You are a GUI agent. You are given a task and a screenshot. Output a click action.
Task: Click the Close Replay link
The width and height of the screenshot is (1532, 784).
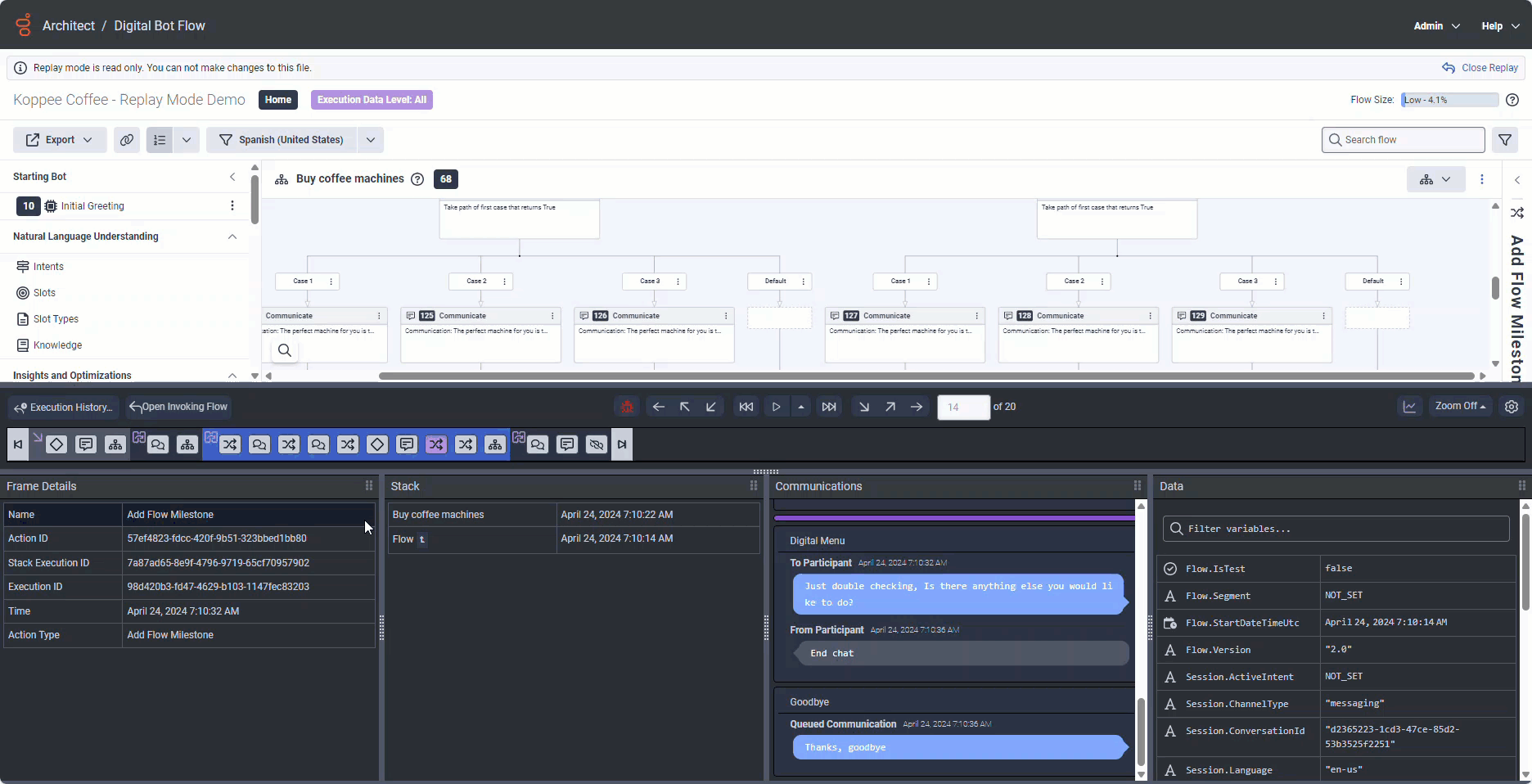(1480, 68)
